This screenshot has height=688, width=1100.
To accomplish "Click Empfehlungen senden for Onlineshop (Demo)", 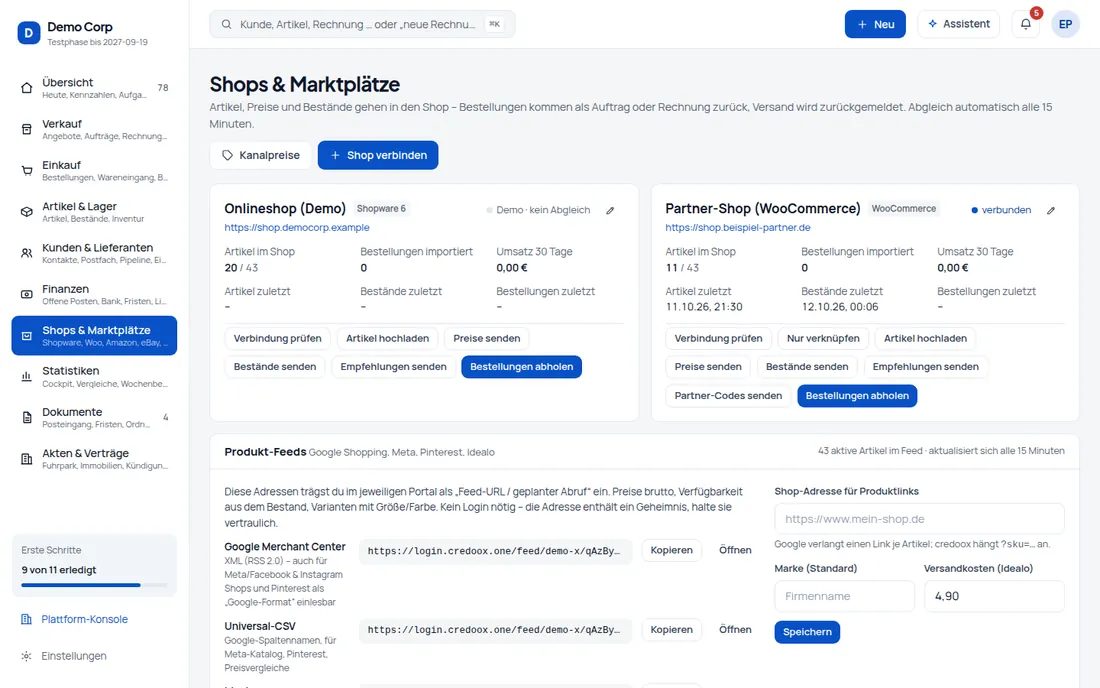I will click(x=393, y=367).
